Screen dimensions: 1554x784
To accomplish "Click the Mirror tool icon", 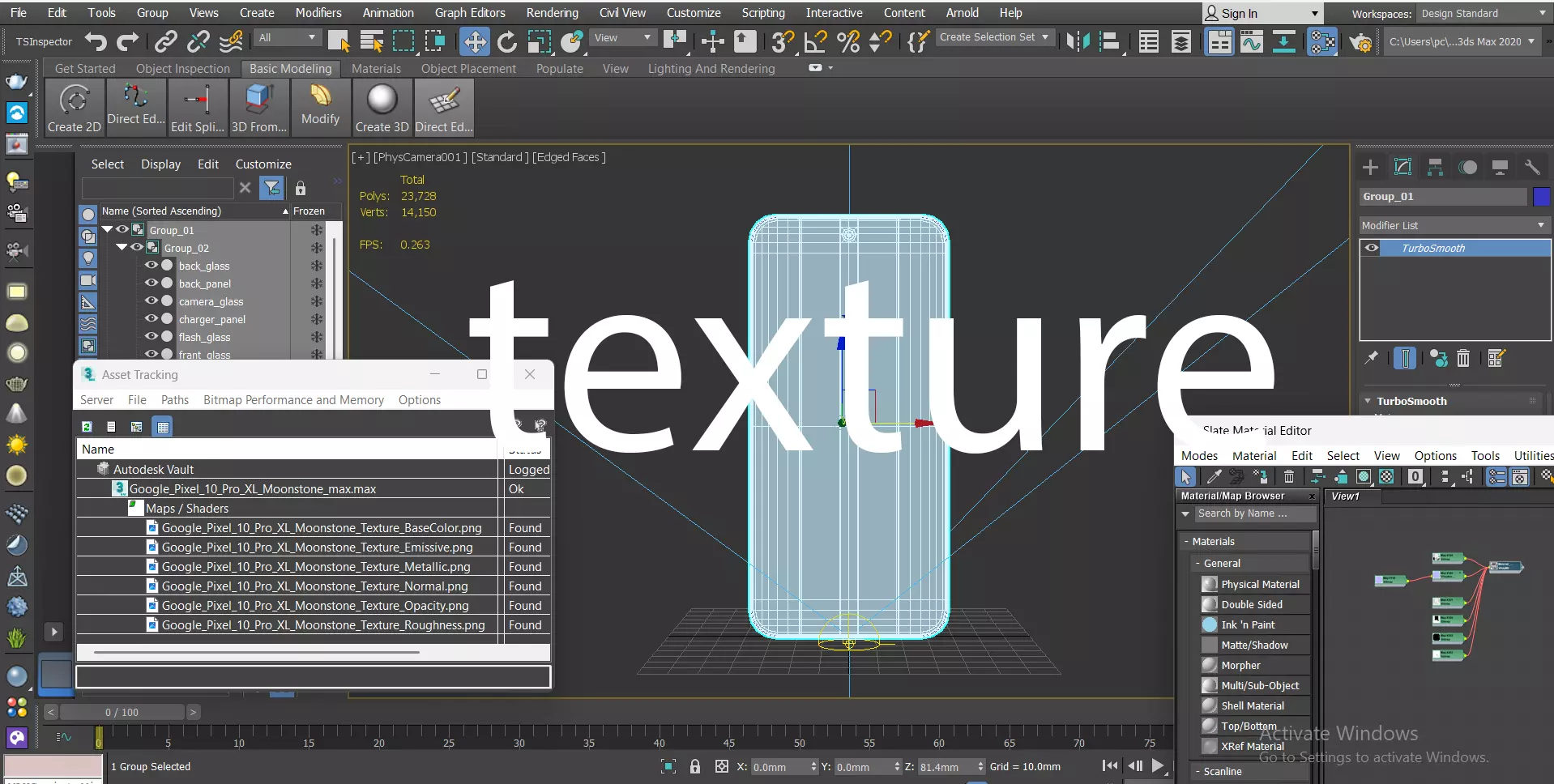I will [1078, 41].
